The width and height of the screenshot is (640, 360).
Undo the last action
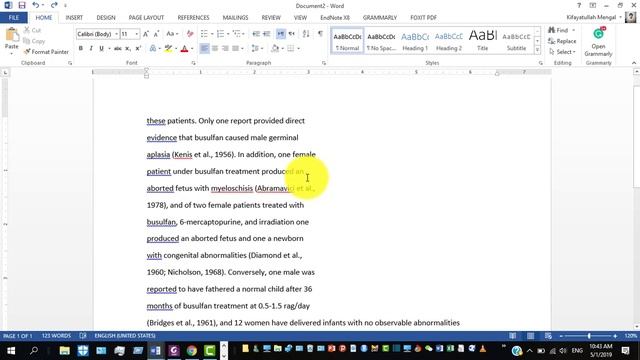point(36,5)
